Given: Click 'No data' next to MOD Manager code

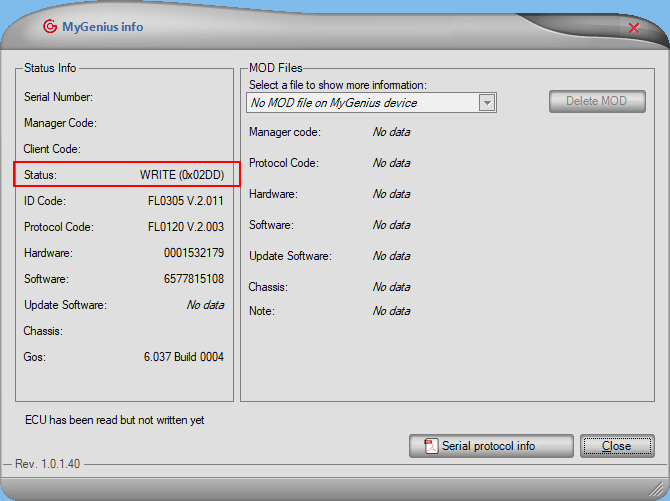Looking at the screenshot, I should click(x=391, y=132).
